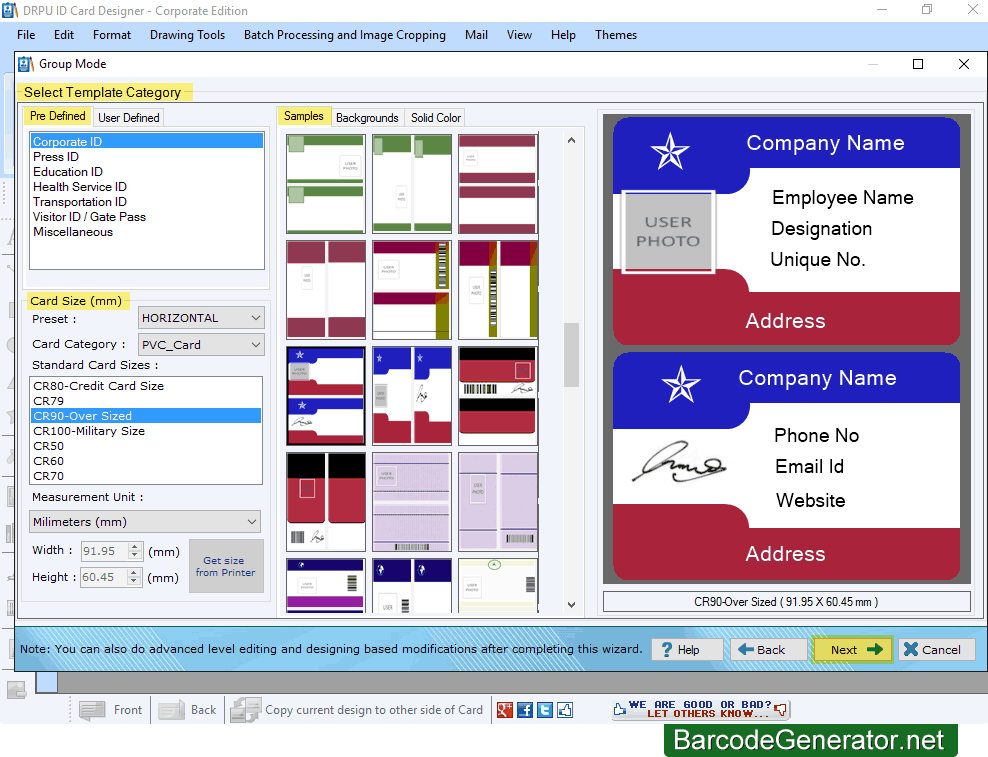Screen dimensions: 988x757
Task: Click the thumbs-up like icon
Action: [565, 710]
